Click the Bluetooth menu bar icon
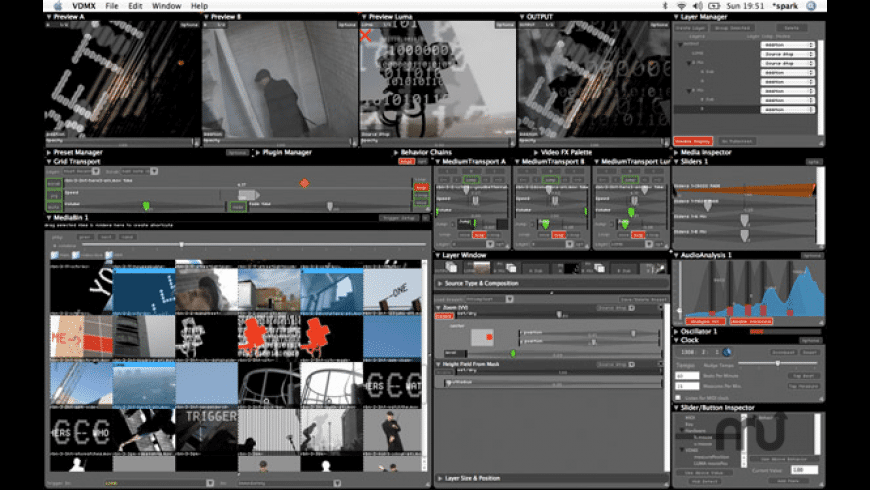This screenshot has width=870, height=490. point(665,6)
